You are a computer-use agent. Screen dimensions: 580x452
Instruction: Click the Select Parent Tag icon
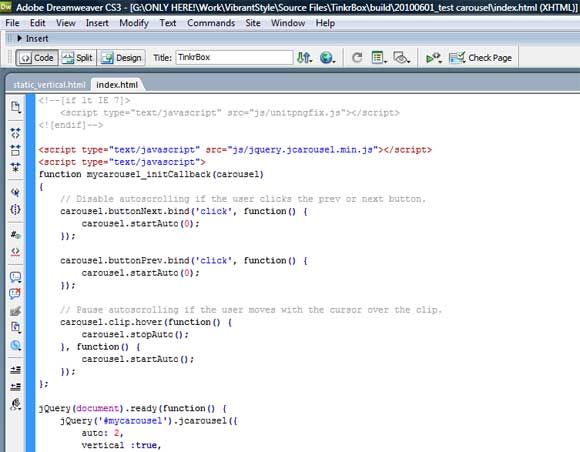[x=15, y=192]
